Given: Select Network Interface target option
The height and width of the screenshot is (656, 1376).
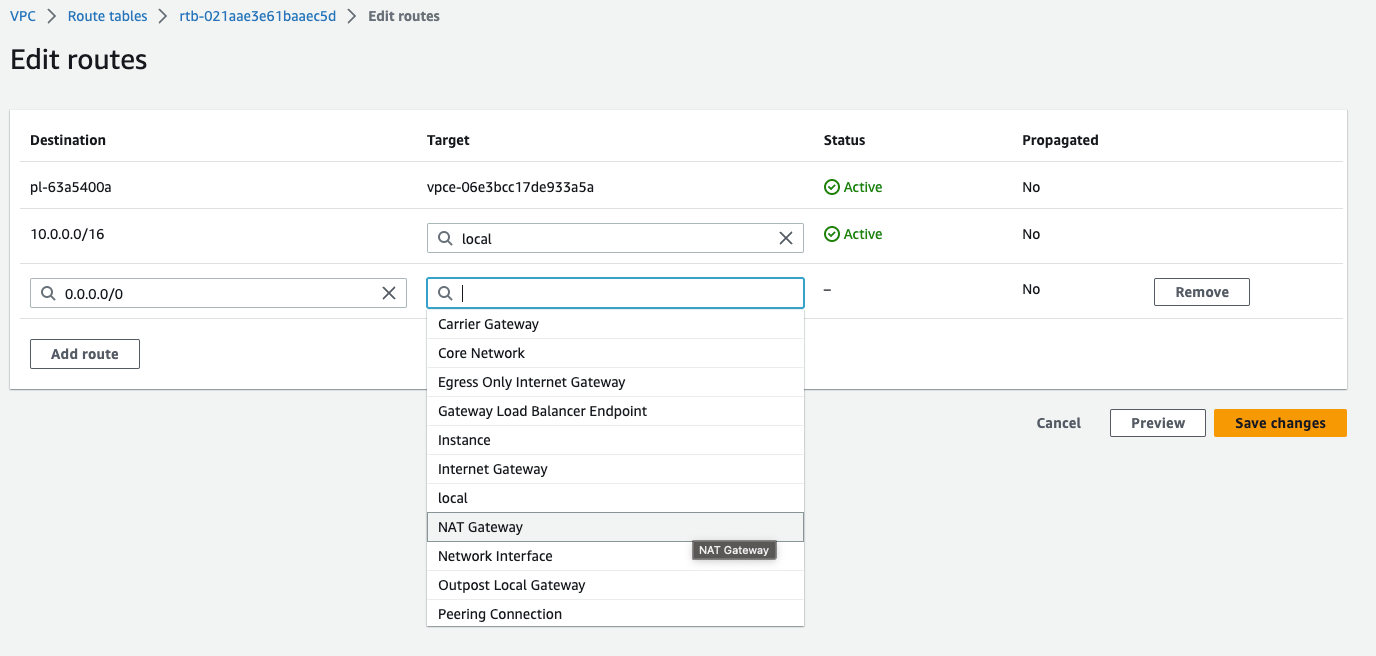Looking at the screenshot, I should click(495, 556).
